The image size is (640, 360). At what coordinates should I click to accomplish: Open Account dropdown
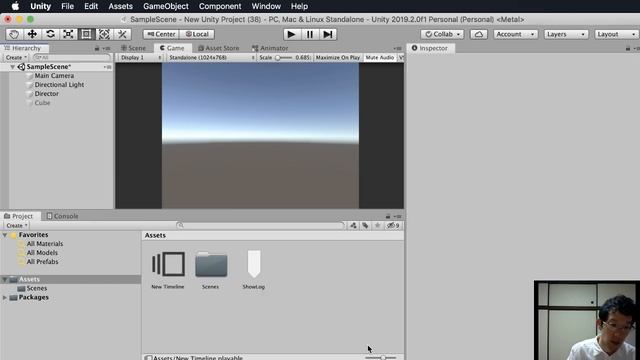[x=515, y=34]
